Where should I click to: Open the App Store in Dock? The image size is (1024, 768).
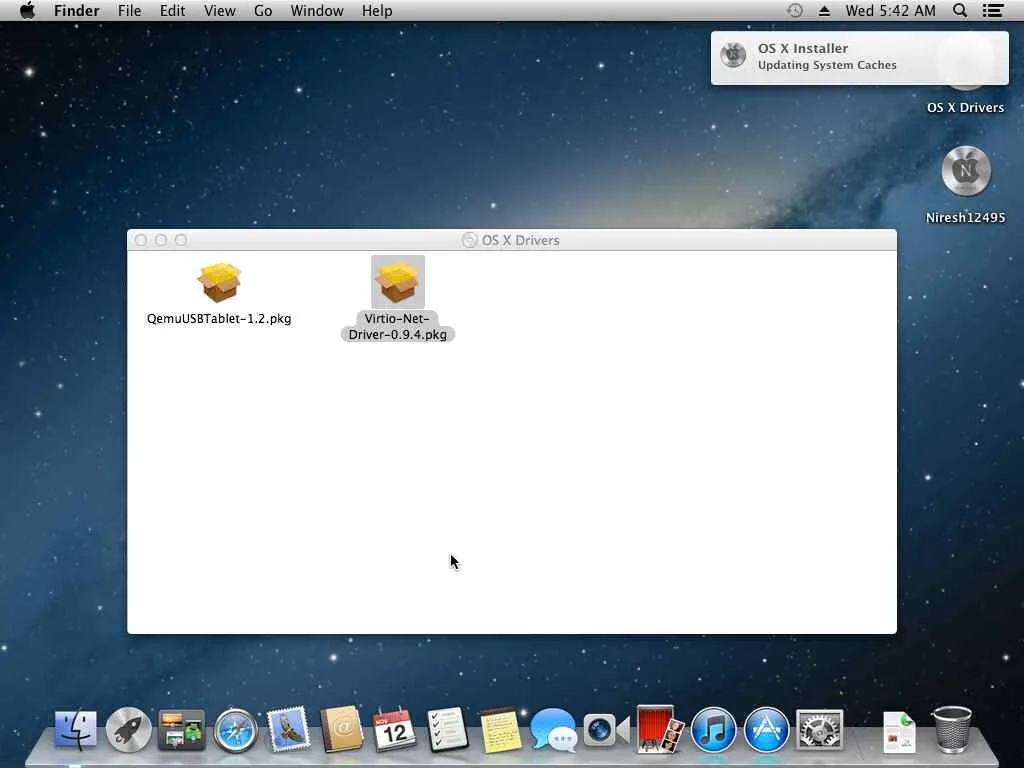point(767,730)
